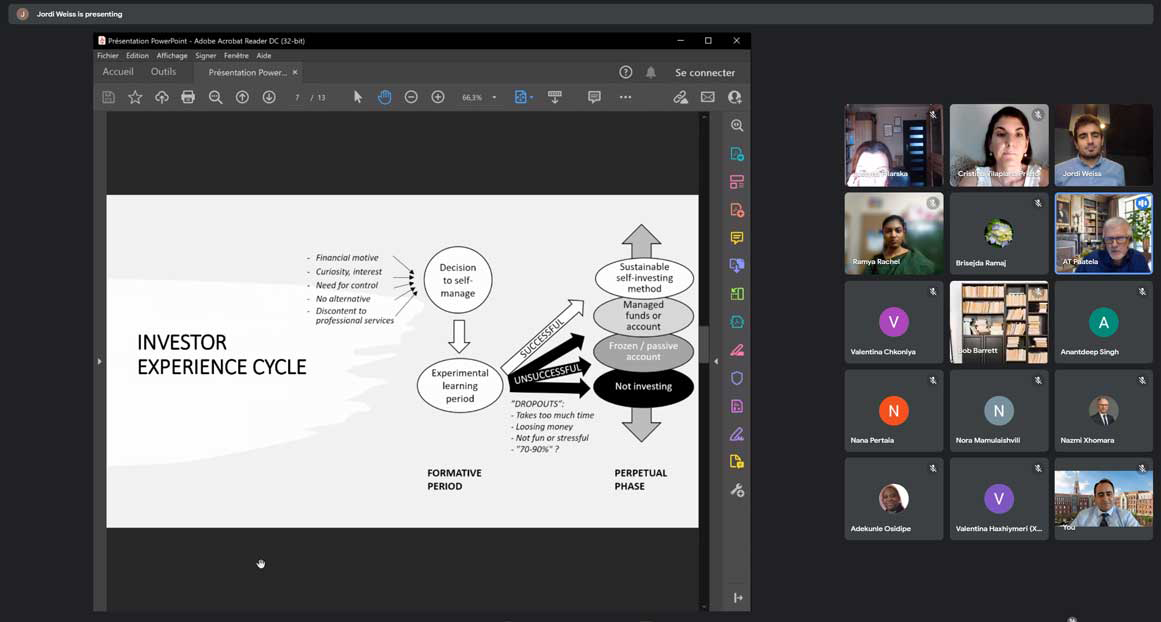This screenshot has width=1161, height=622.
Task: Open the Affichage menu
Action: point(172,56)
